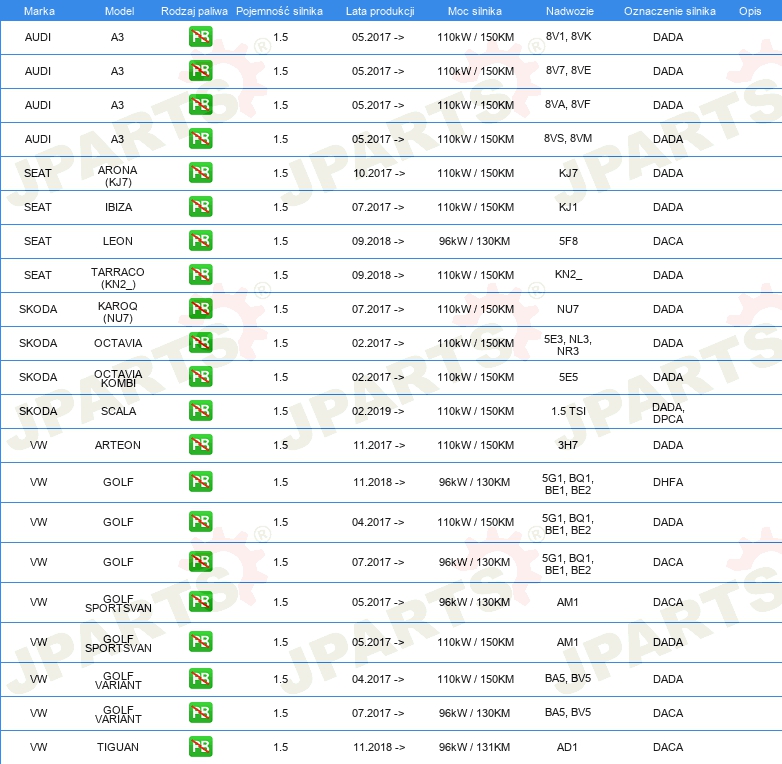Click power value 96kW / 131KM
This screenshot has height=764, width=782.
pyautogui.click(x=474, y=747)
